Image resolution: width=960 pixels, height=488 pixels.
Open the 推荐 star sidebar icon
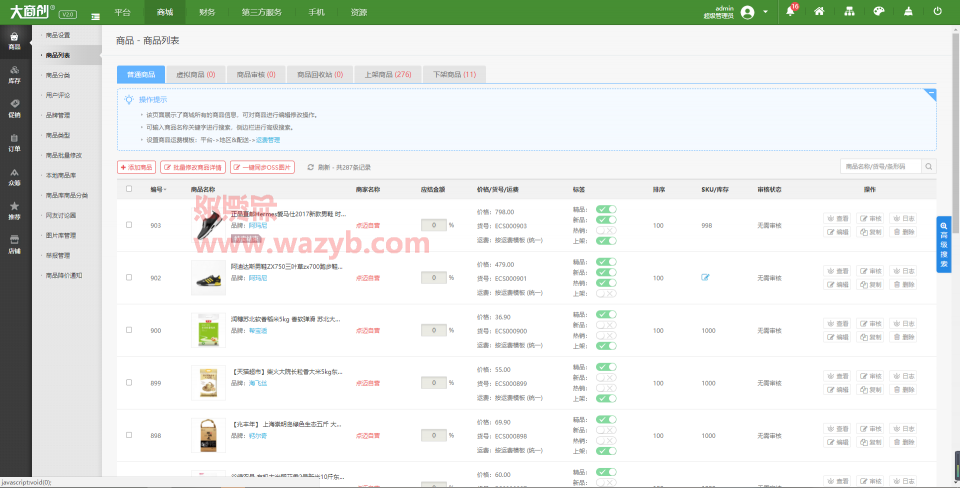(x=15, y=211)
